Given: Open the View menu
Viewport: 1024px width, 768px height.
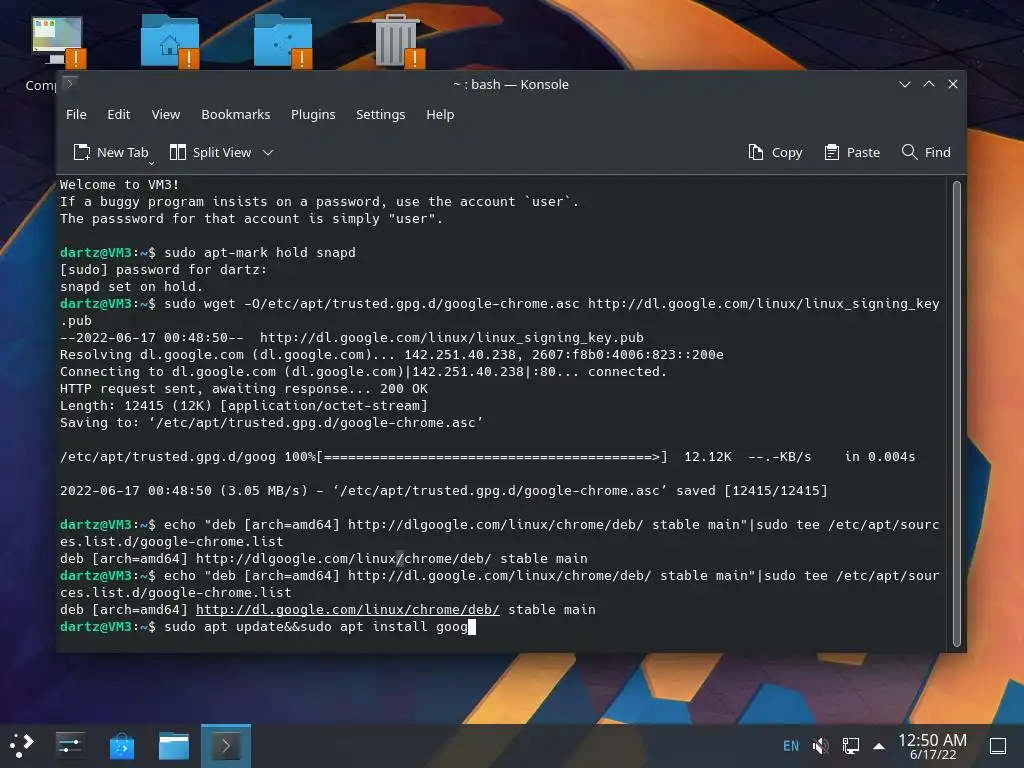Looking at the screenshot, I should [166, 114].
